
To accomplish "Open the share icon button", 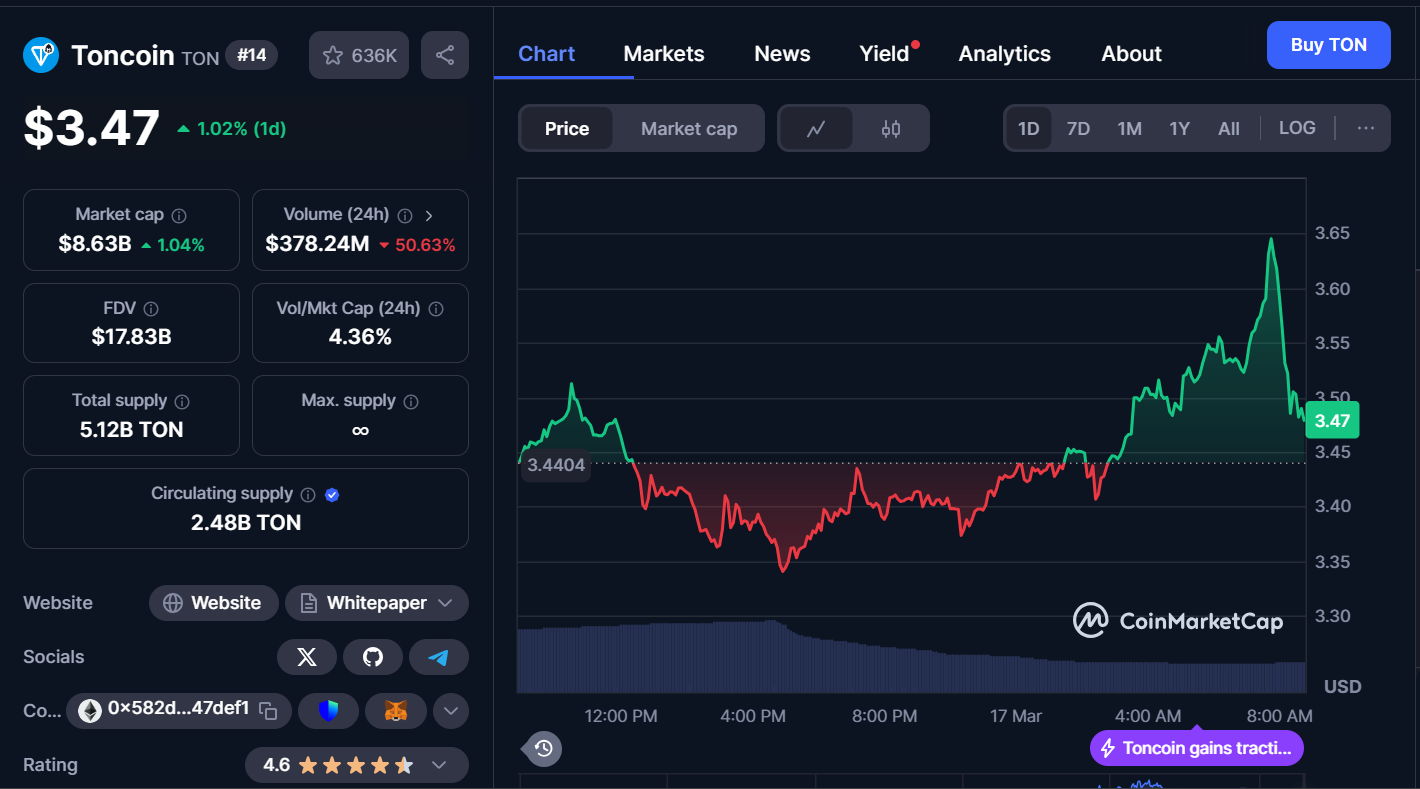I will point(445,55).
